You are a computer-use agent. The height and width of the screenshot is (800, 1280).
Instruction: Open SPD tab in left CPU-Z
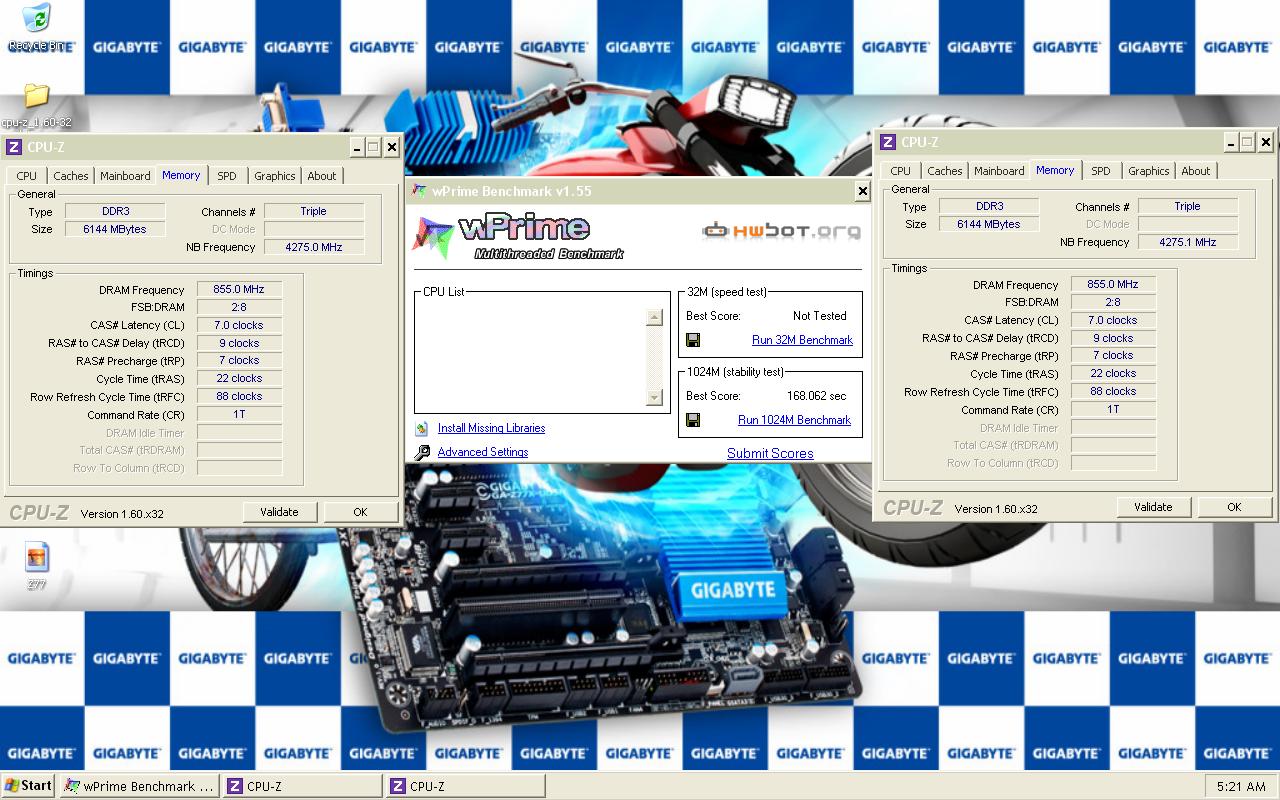point(227,176)
